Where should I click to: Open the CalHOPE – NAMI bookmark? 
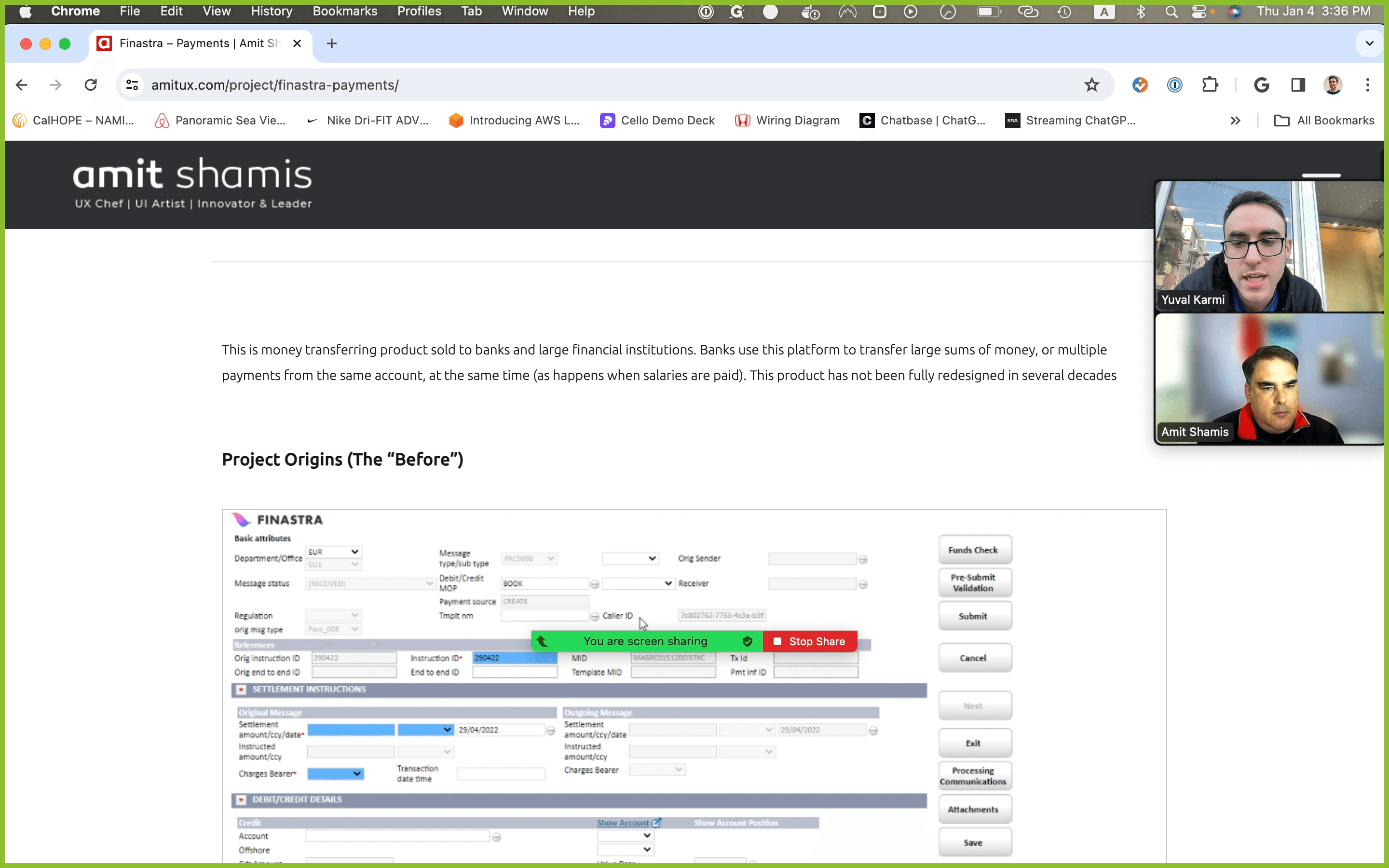coord(73,121)
